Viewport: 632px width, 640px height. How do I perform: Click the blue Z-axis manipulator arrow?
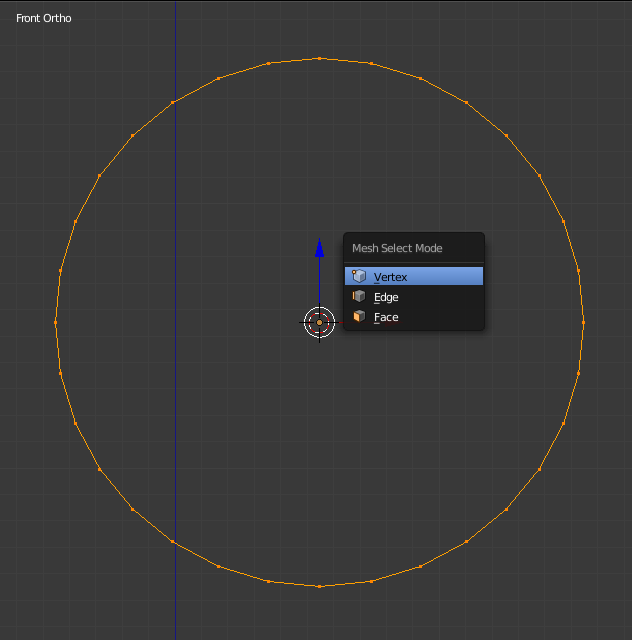(319, 248)
